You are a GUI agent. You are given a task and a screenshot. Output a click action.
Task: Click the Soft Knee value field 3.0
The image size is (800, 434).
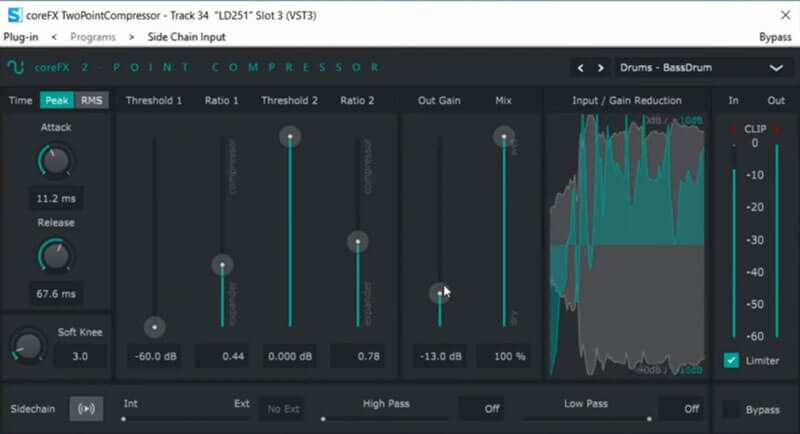(80, 356)
